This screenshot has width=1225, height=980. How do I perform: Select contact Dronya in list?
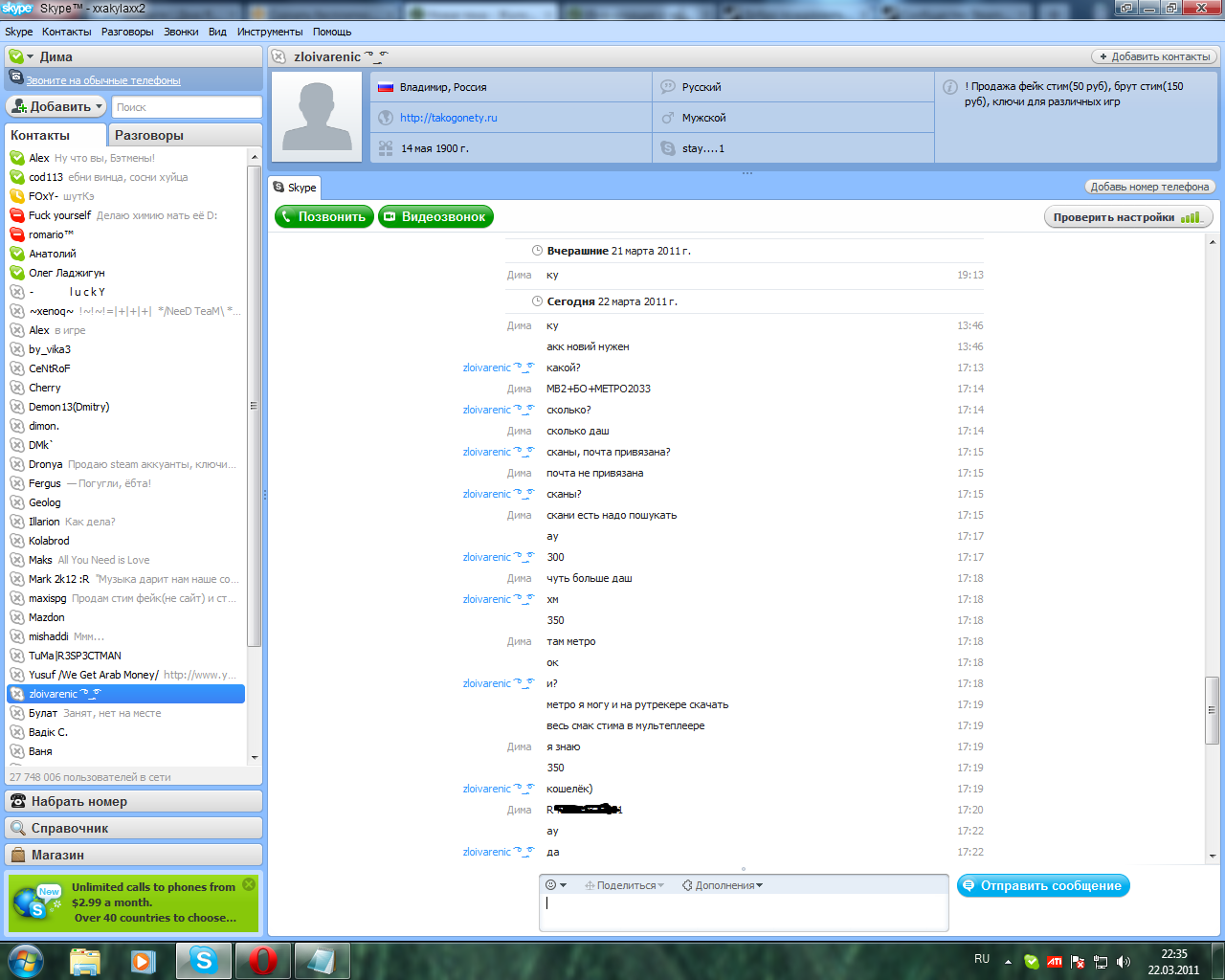coord(125,464)
